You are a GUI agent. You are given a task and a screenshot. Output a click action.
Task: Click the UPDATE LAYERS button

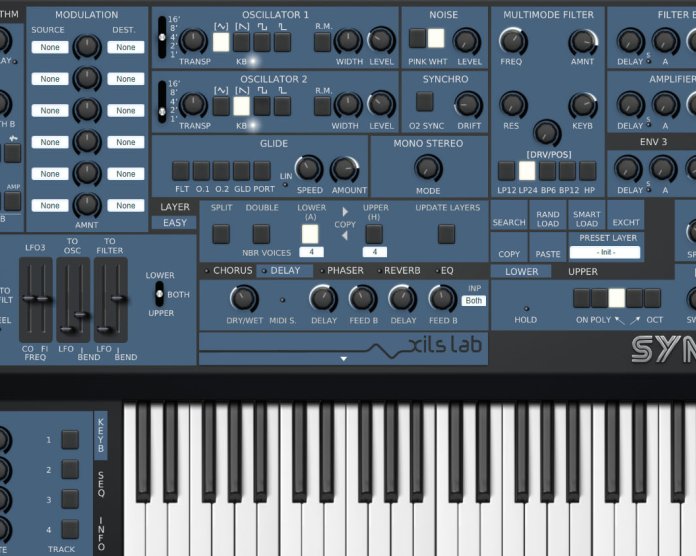pos(447,234)
